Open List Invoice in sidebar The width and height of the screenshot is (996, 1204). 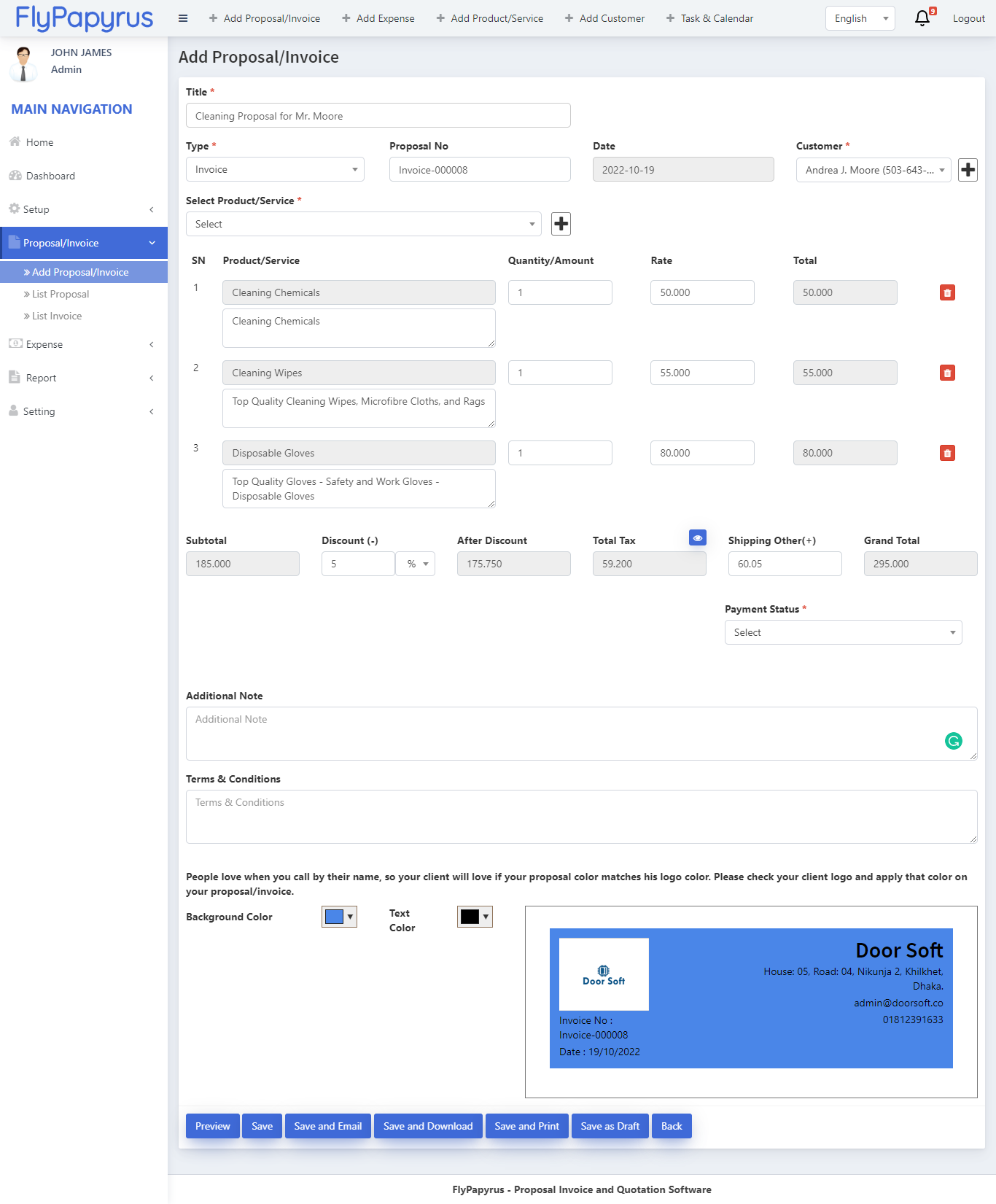pyautogui.click(x=57, y=316)
